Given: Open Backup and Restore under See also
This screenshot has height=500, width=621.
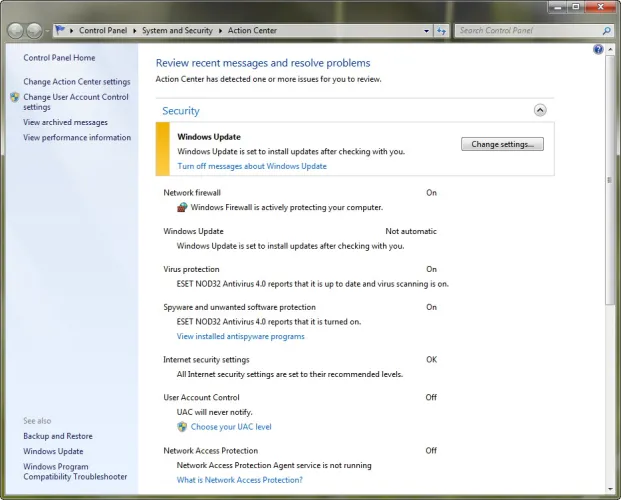Looking at the screenshot, I should point(58,436).
